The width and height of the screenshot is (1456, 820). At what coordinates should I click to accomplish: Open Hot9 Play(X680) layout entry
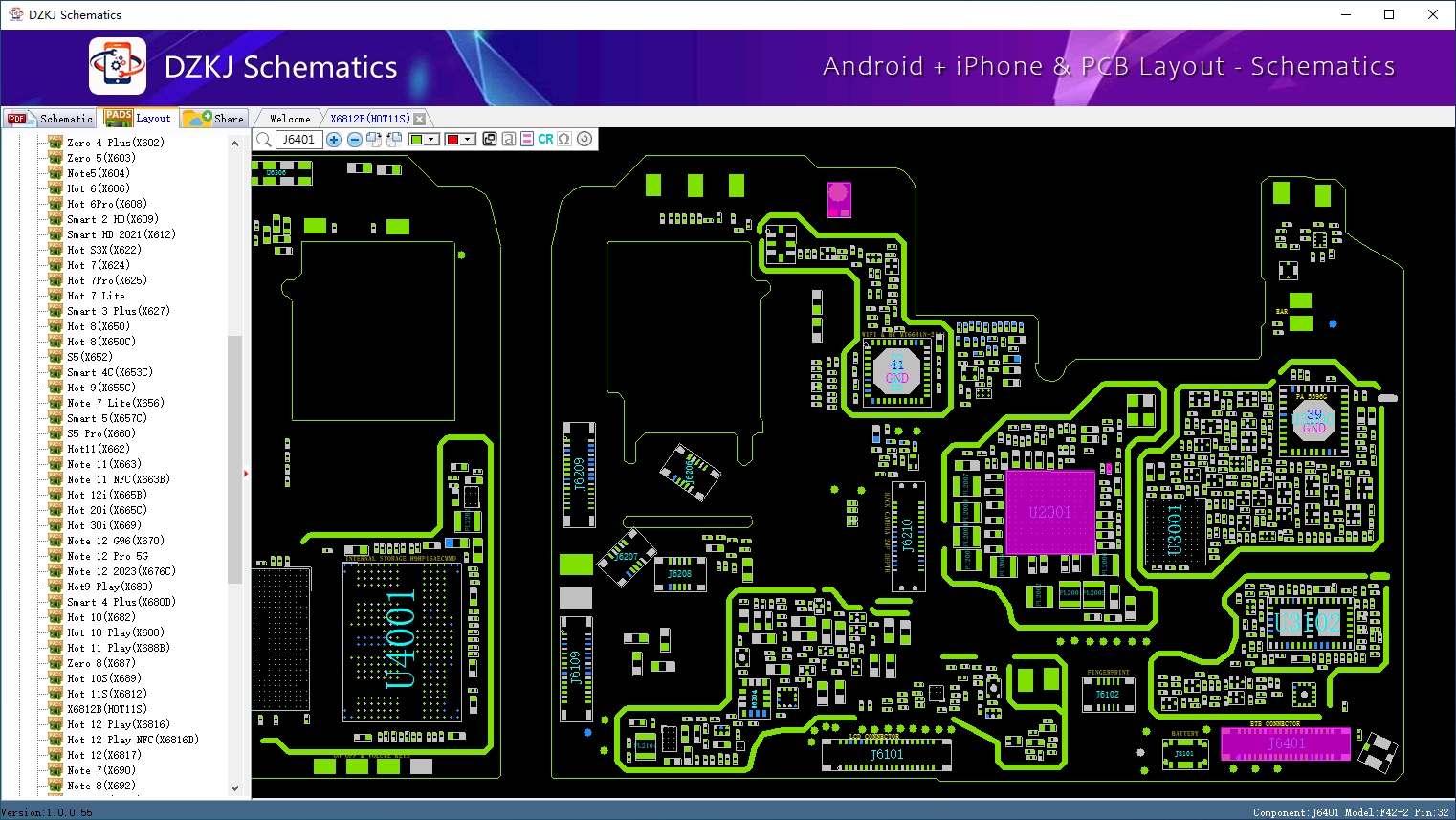click(x=110, y=587)
